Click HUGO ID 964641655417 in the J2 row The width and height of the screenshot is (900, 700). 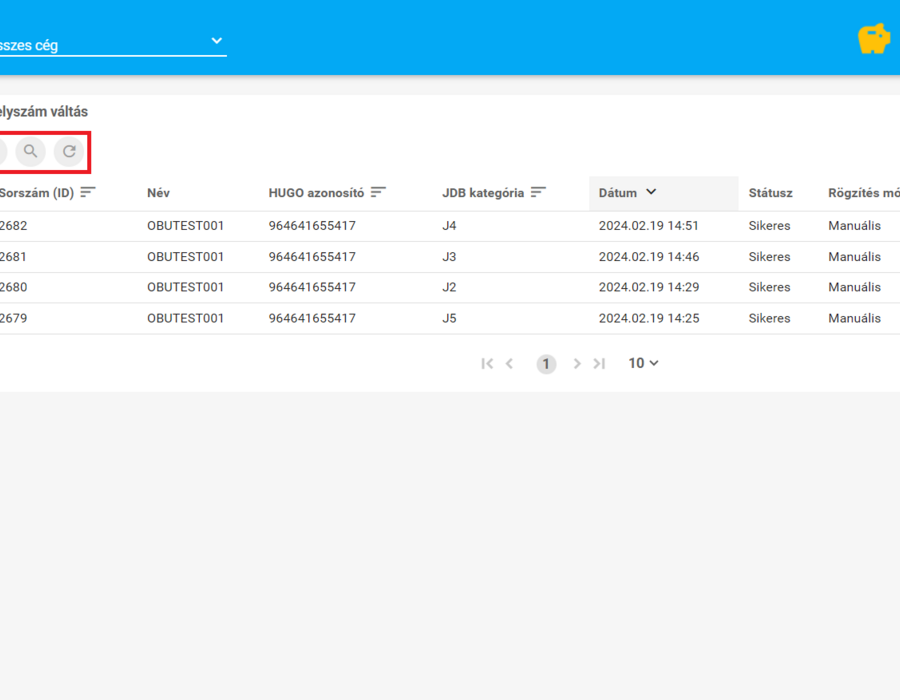click(312, 287)
